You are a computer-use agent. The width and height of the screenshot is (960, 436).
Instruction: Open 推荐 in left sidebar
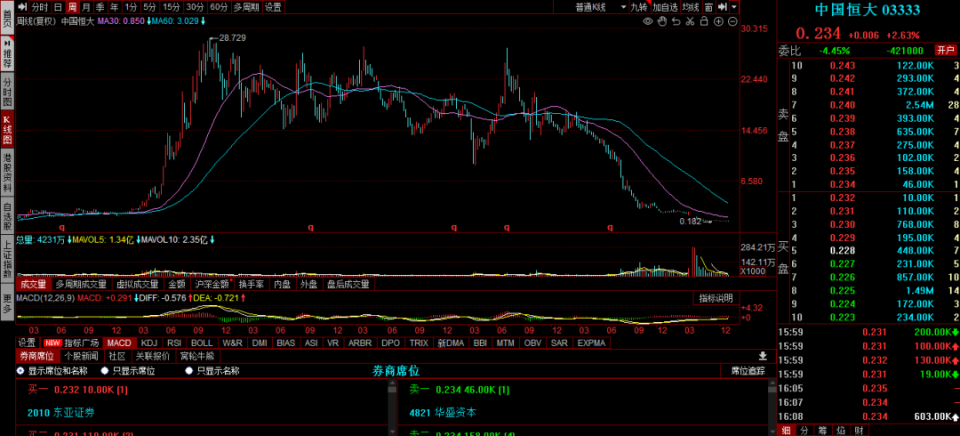click(7, 54)
